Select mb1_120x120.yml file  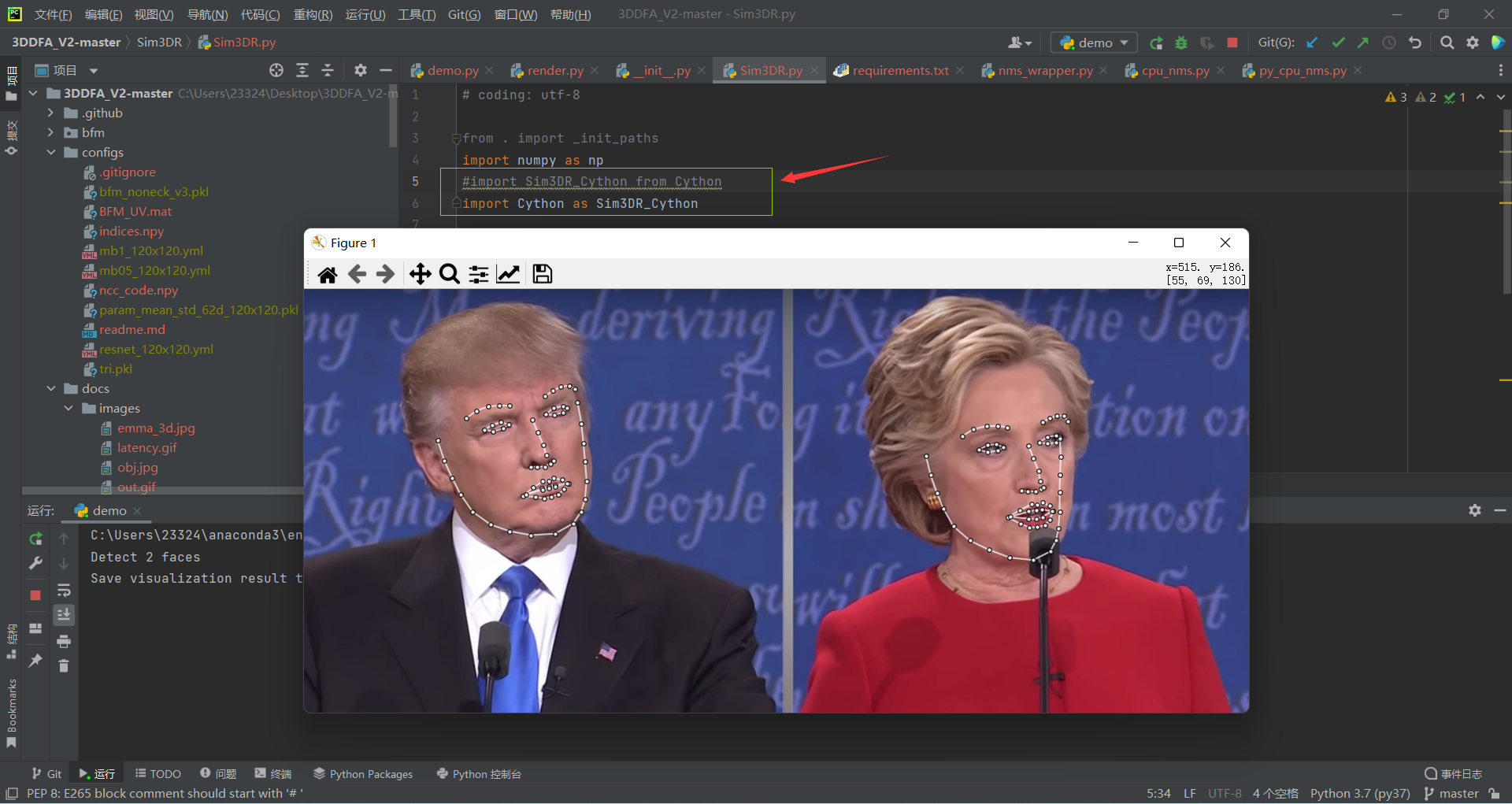(151, 250)
